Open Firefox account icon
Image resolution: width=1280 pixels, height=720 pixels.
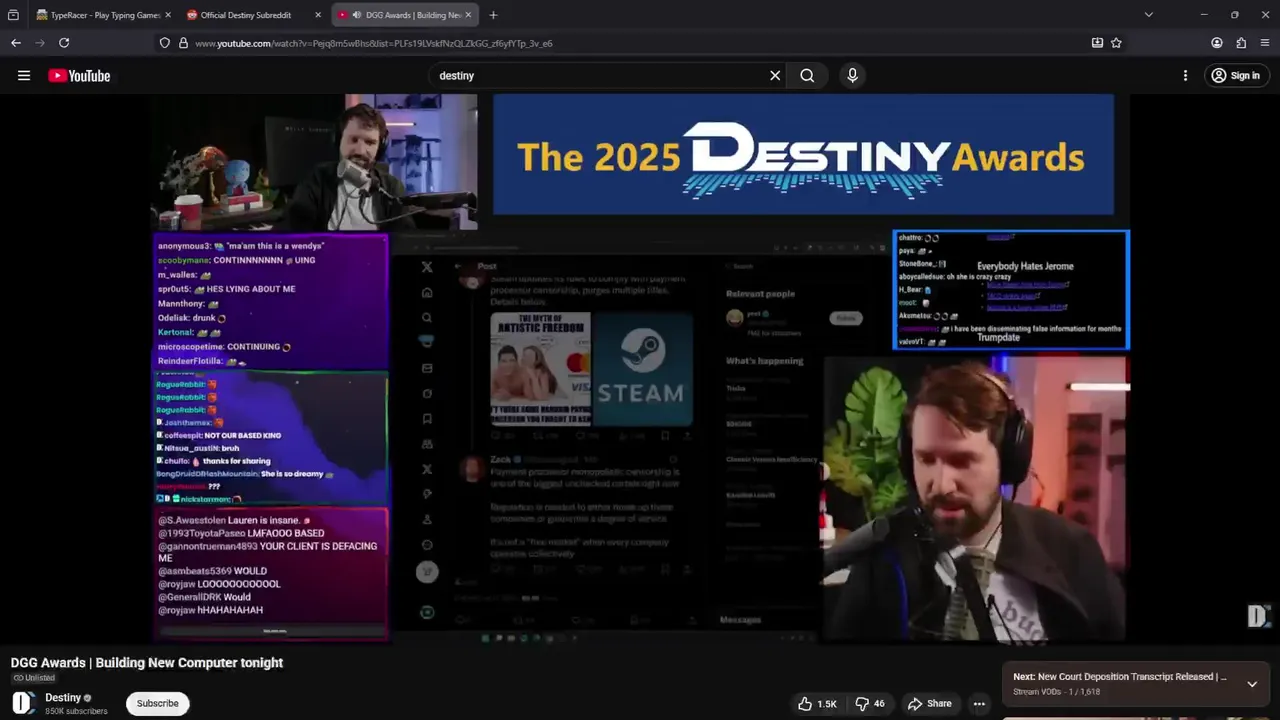pos(1217,43)
